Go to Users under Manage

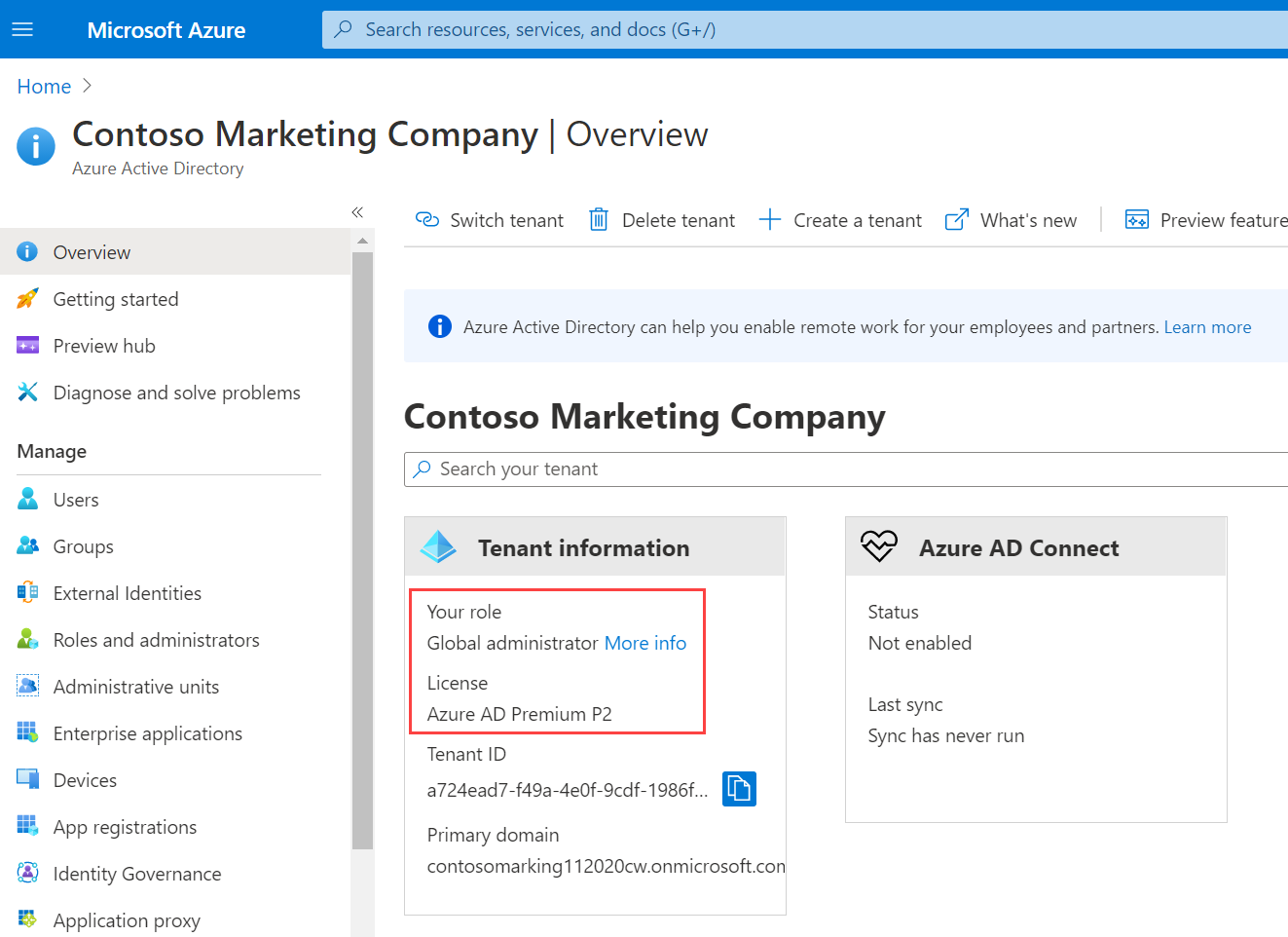tap(175, 500)
